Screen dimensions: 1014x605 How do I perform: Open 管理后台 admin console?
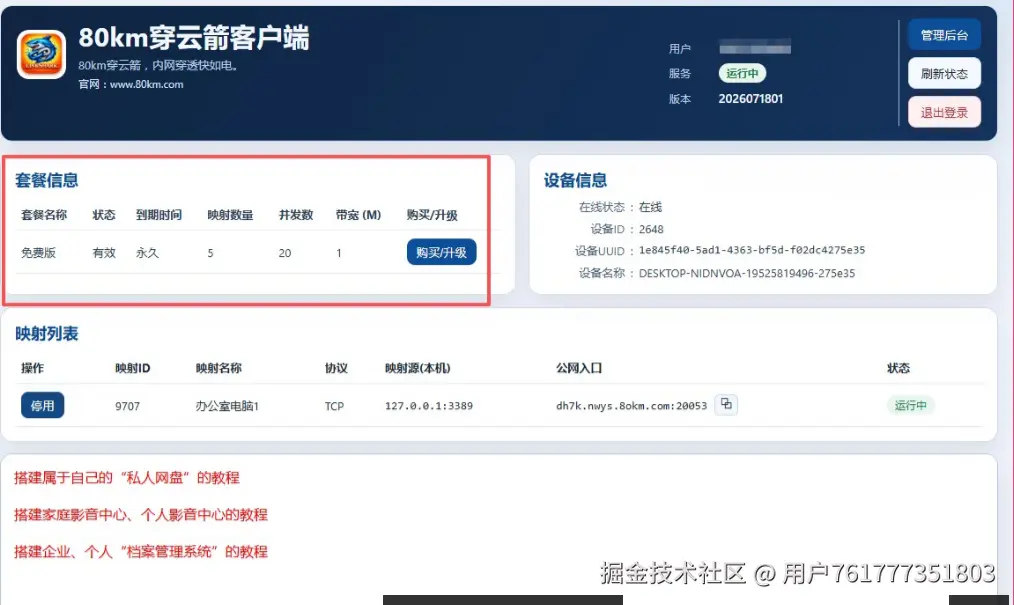[944, 35]
